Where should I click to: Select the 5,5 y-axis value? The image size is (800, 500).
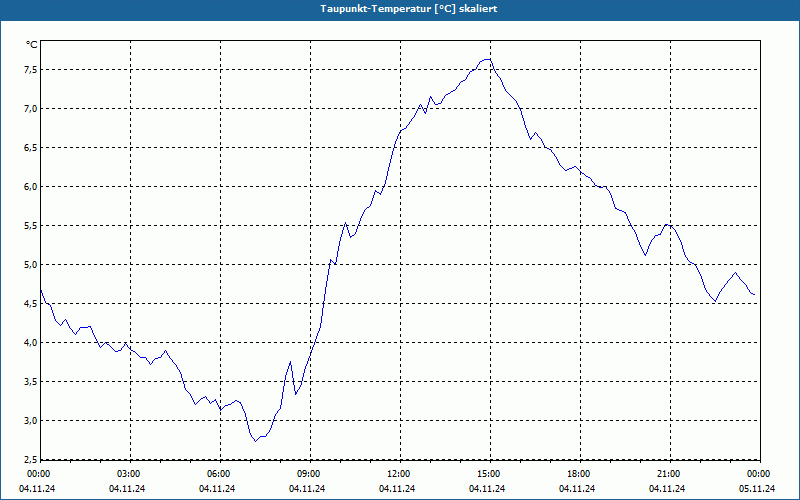31,226
